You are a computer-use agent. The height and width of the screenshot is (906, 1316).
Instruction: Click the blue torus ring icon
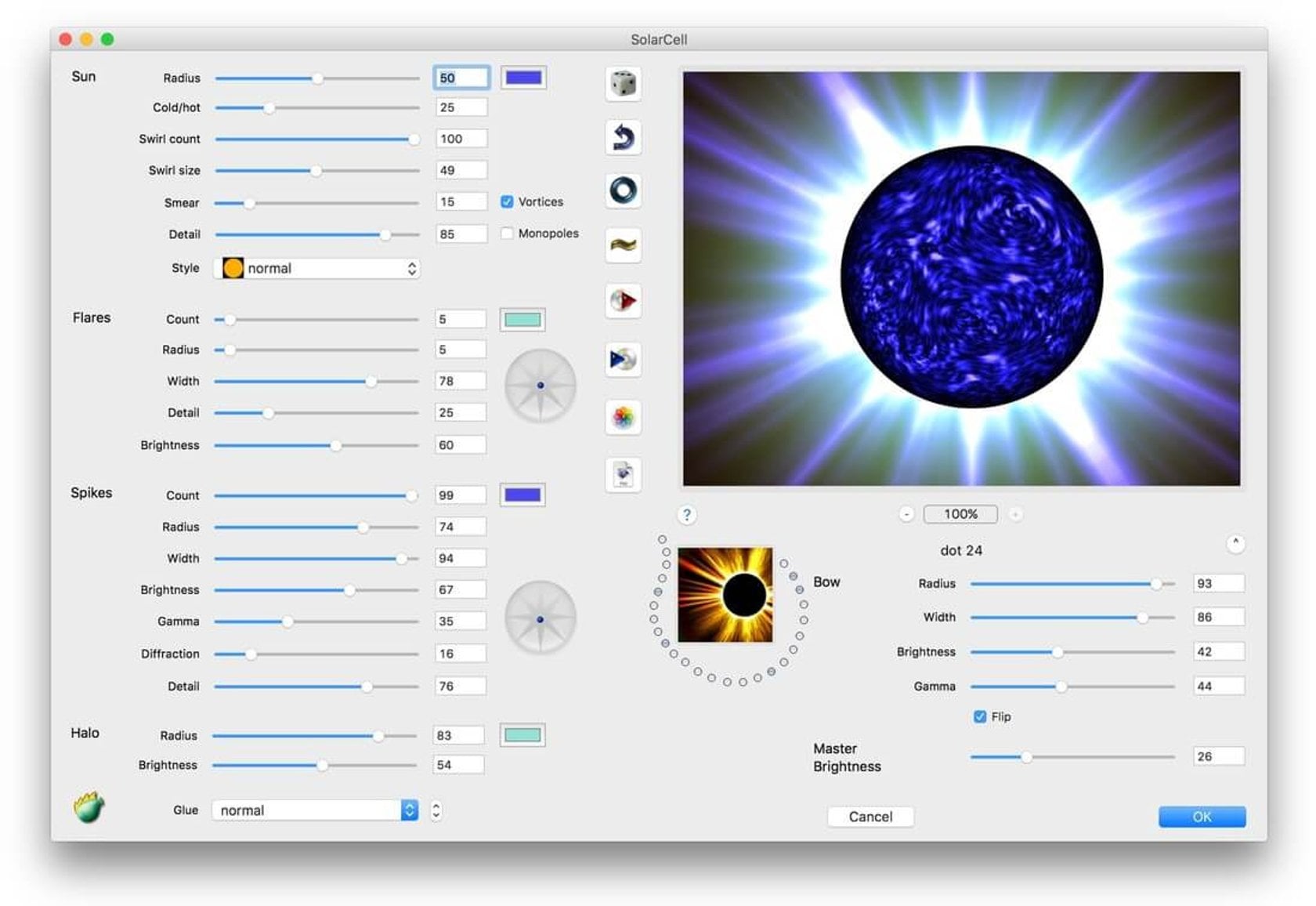point(623,190)
